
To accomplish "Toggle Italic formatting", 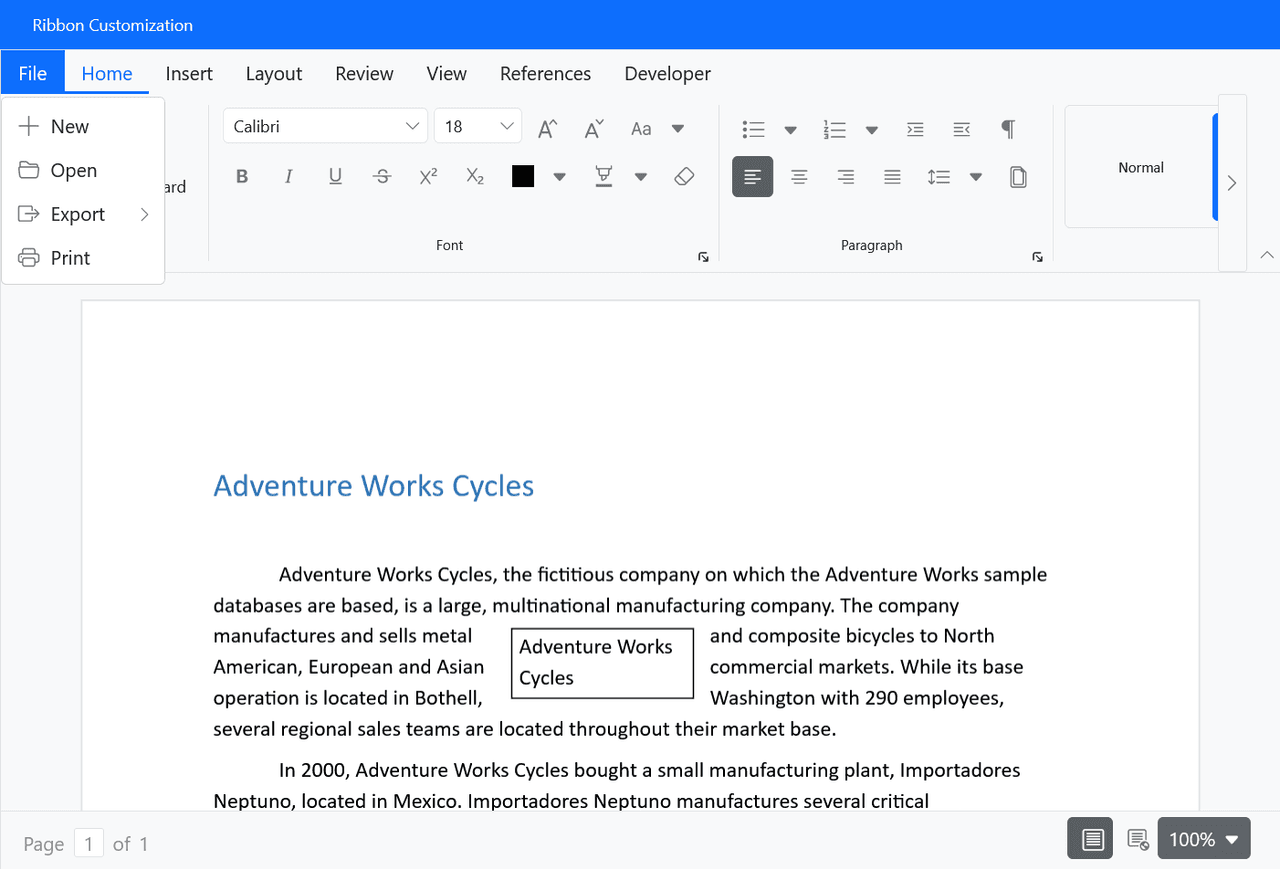I will 288,177.
